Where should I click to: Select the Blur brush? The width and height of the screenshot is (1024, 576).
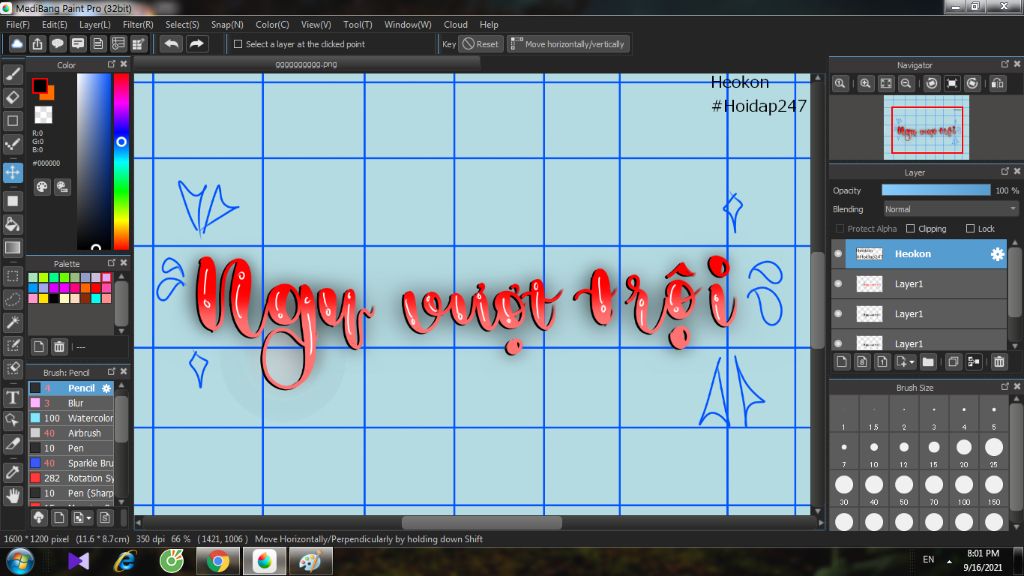(x=71, y=403)
